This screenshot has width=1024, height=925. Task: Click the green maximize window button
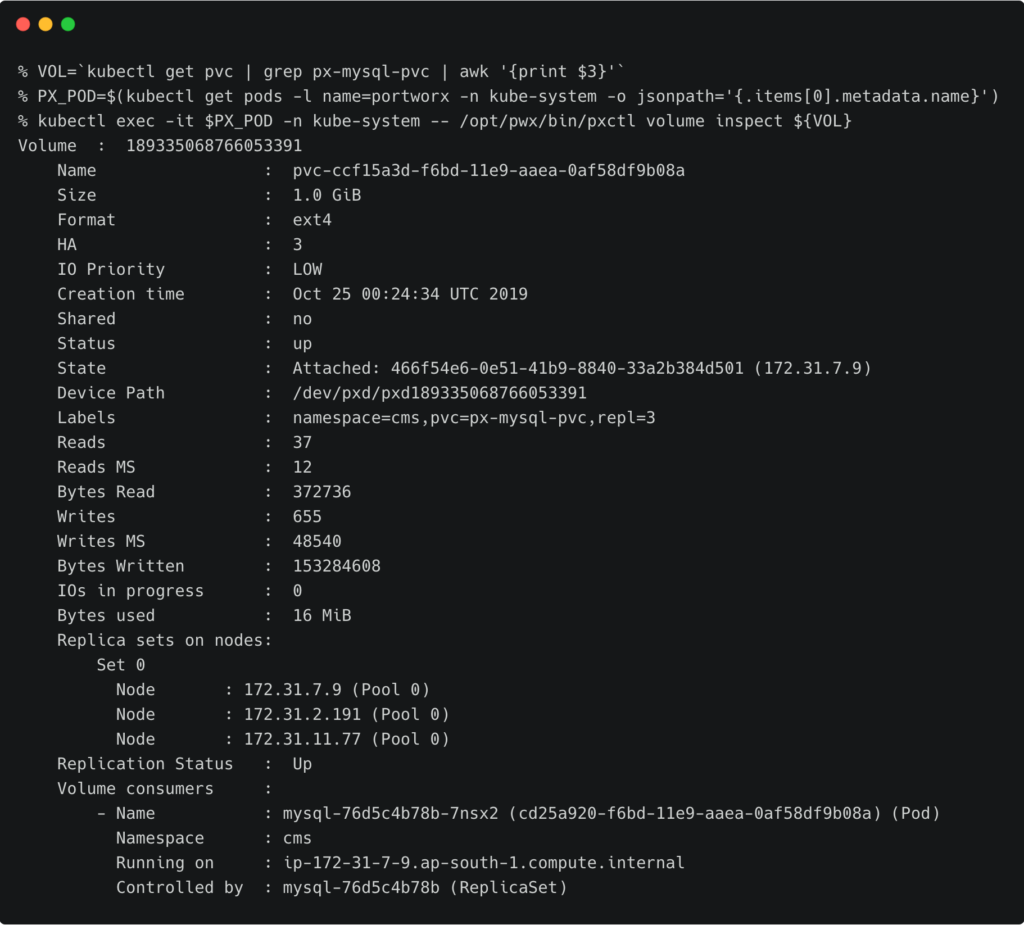pos(68,24)
